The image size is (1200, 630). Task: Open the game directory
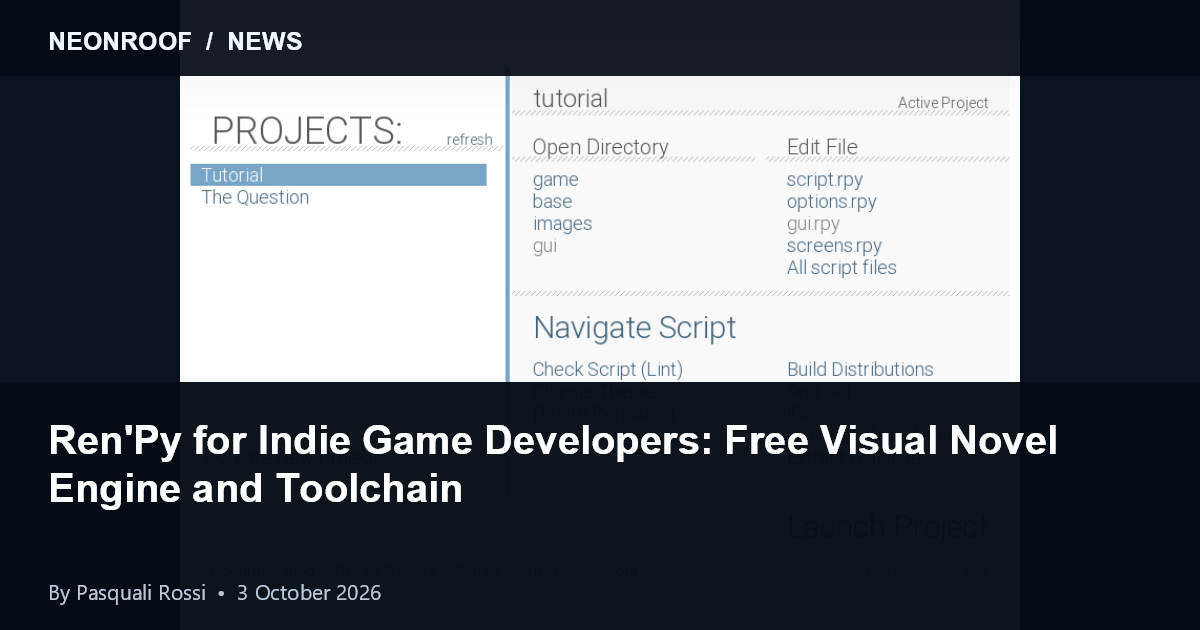coord(555,180)
